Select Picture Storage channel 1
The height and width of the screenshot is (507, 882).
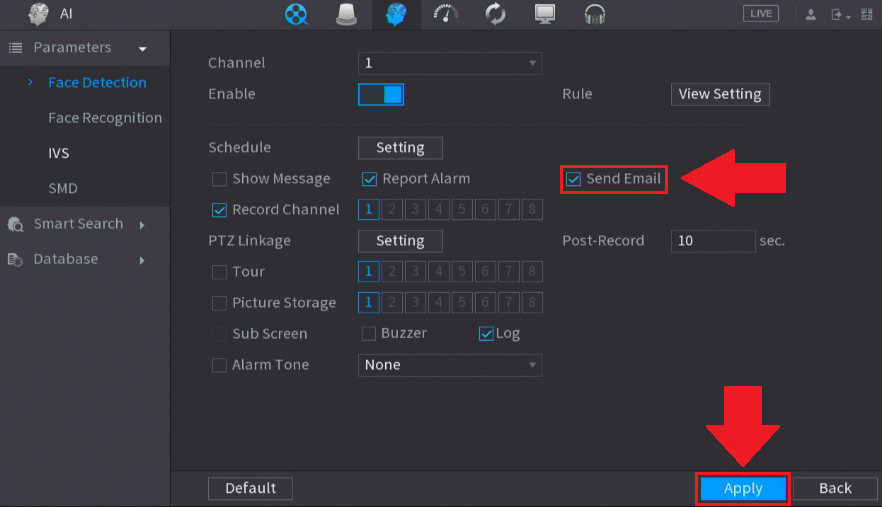(368, 303)
